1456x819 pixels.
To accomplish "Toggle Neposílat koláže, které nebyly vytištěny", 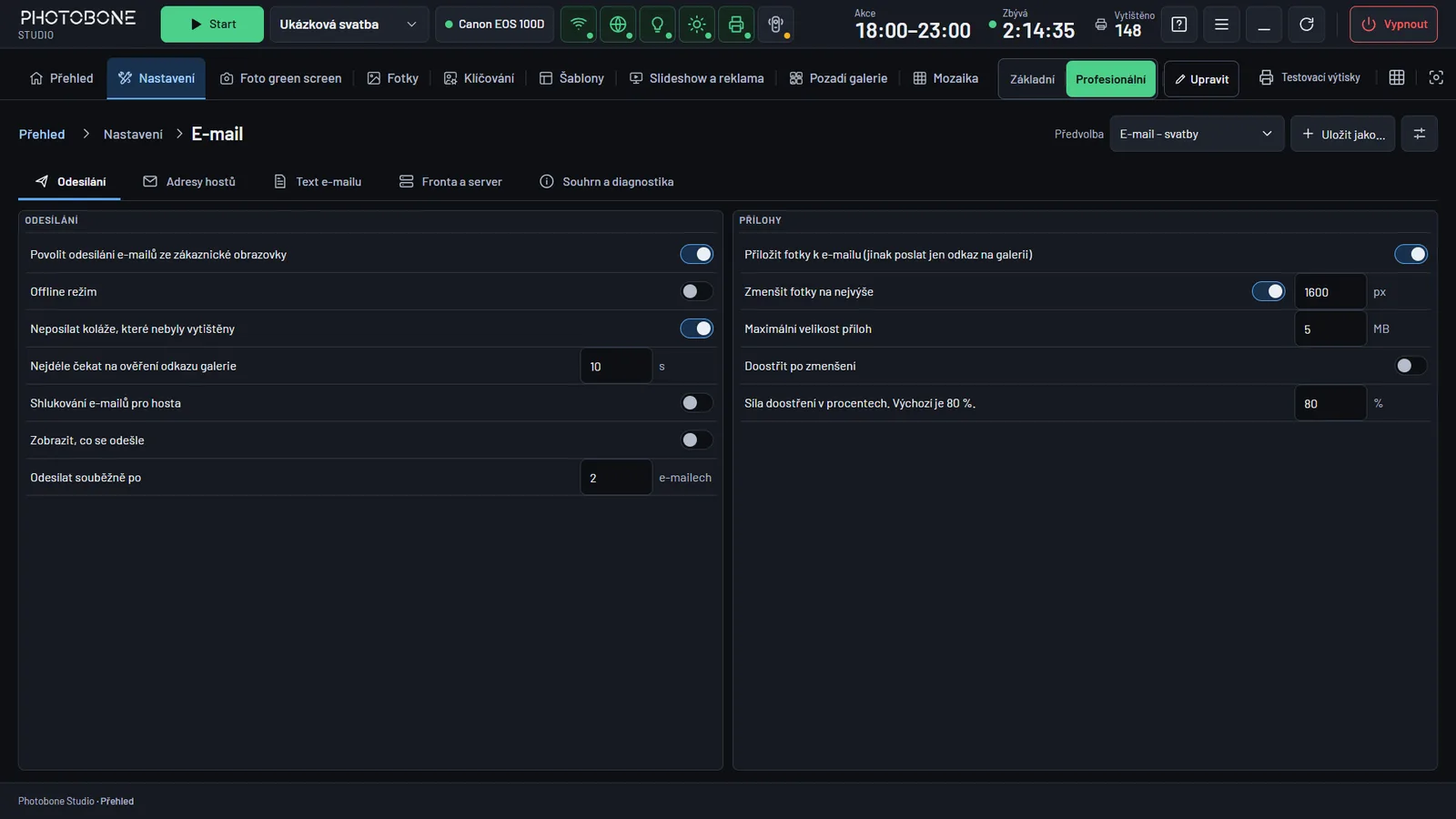I will click(x=697, y=329).
